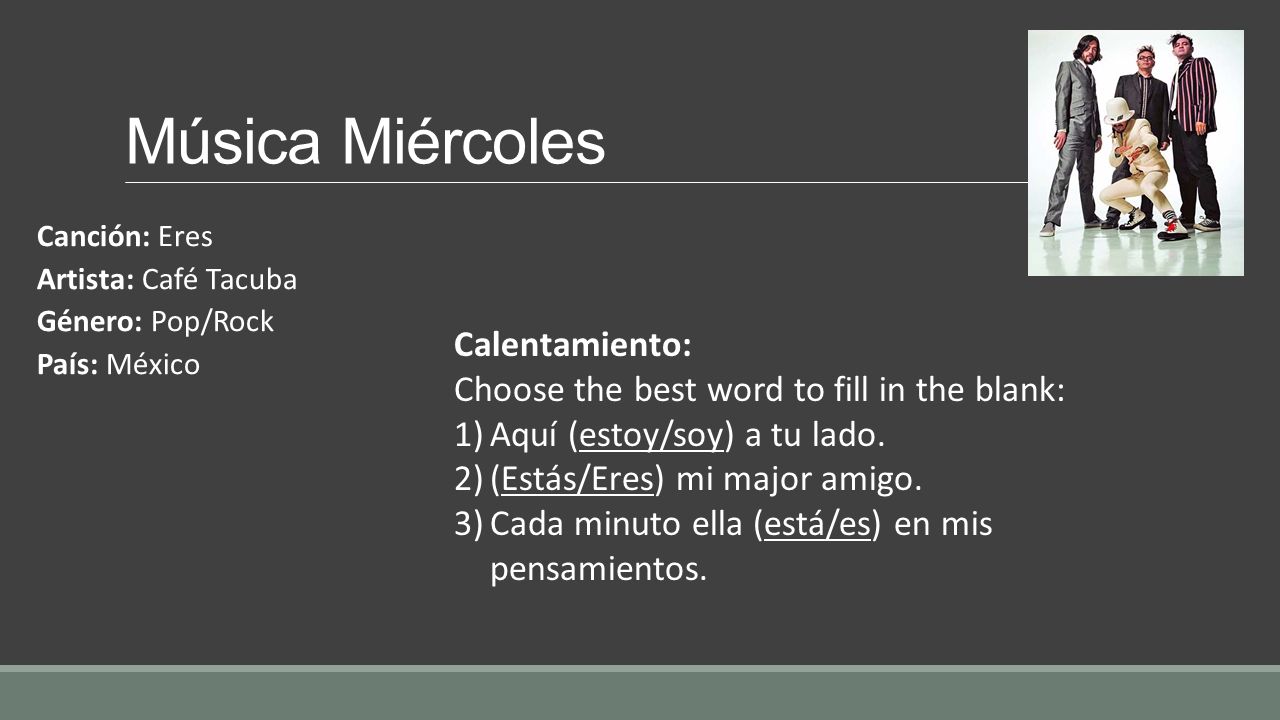Click the phrase 'mi major amigo'
The height and width of the screenshot is (720, 1280).
[x=798, y=480]
